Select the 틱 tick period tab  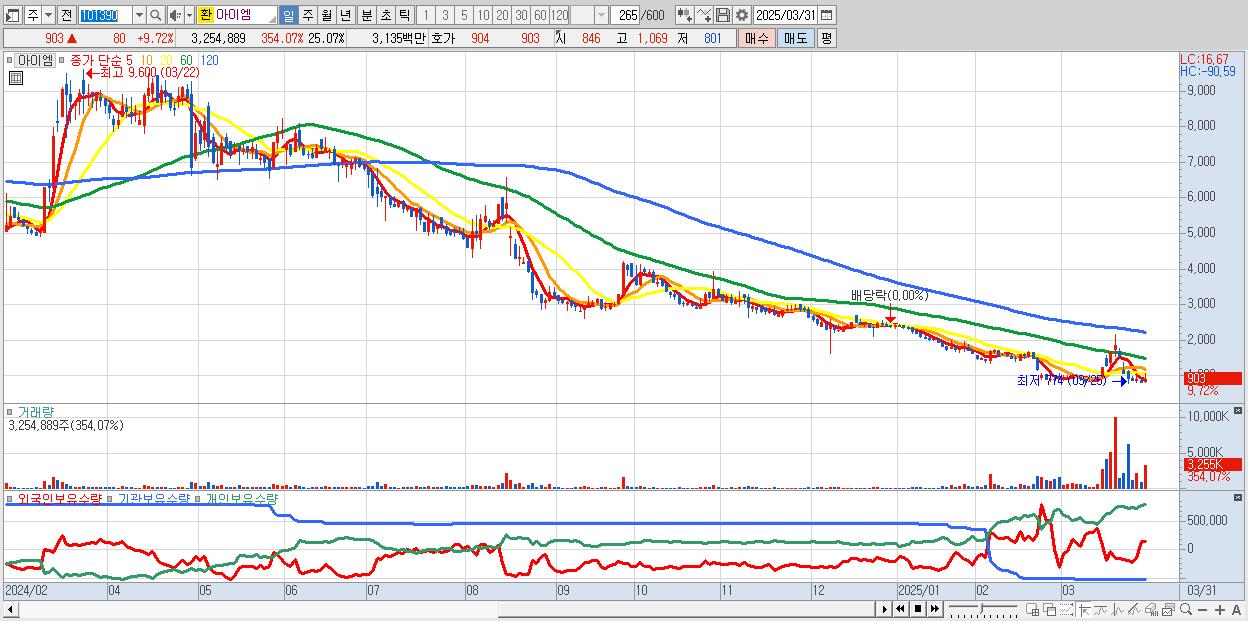pos(404,15)
